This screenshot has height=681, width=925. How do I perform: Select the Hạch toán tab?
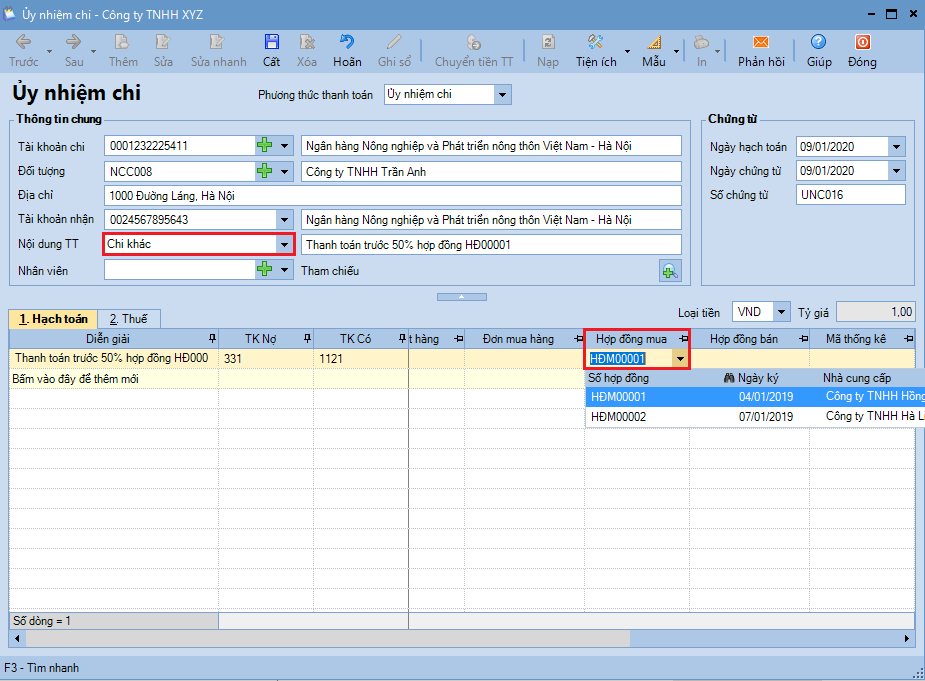53,319
